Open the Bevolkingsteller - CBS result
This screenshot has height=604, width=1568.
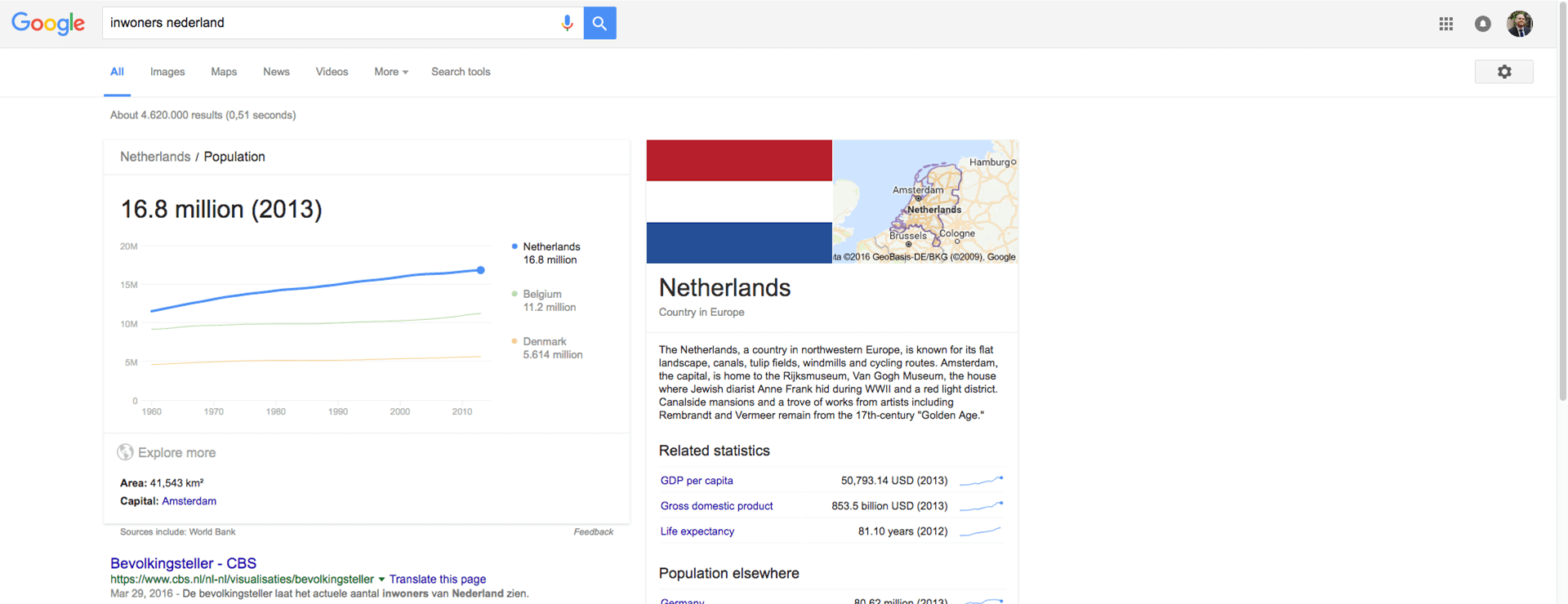(x=183, y=563)
